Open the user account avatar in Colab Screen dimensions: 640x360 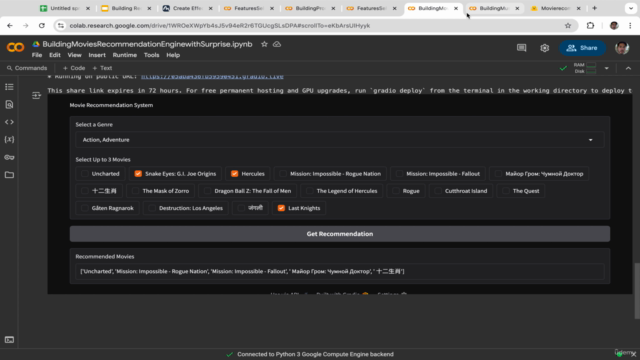point(622,48)
